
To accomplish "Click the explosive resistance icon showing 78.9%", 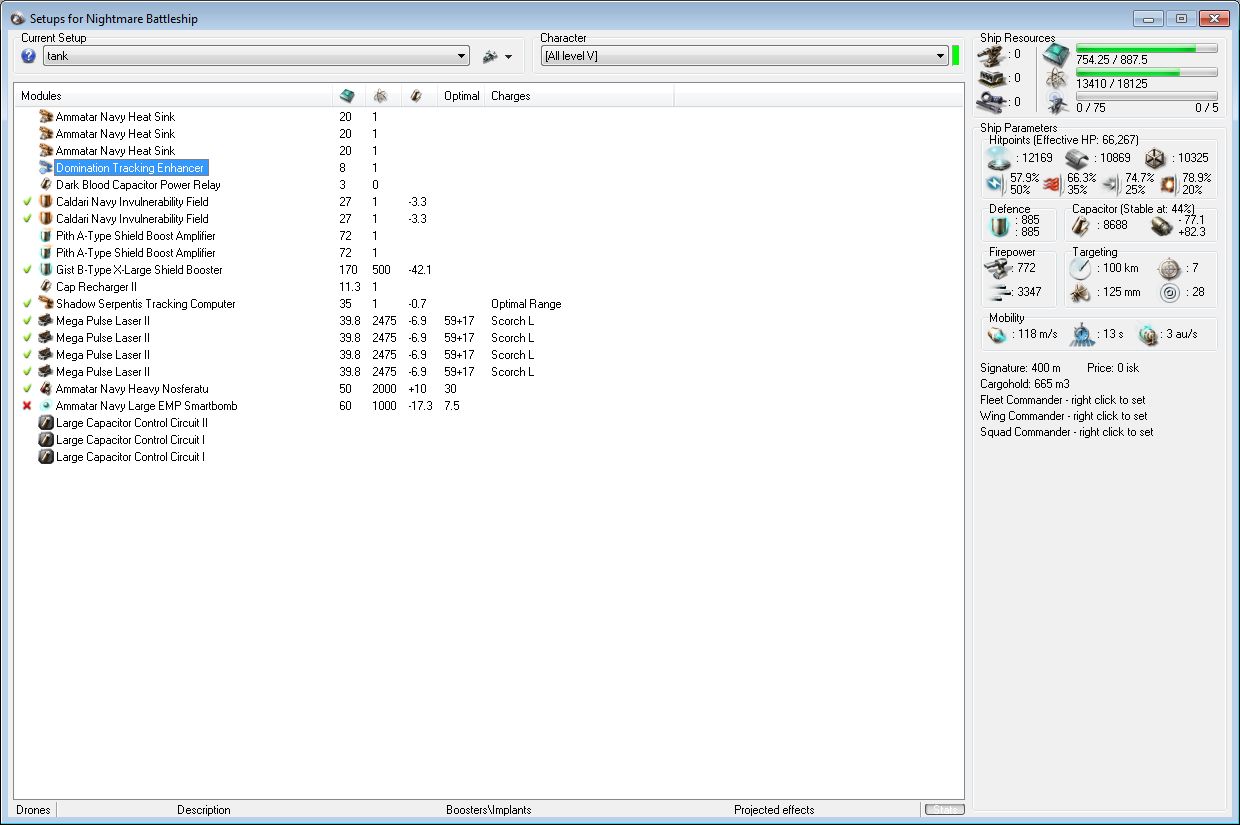I will [x=1169, y=183].
